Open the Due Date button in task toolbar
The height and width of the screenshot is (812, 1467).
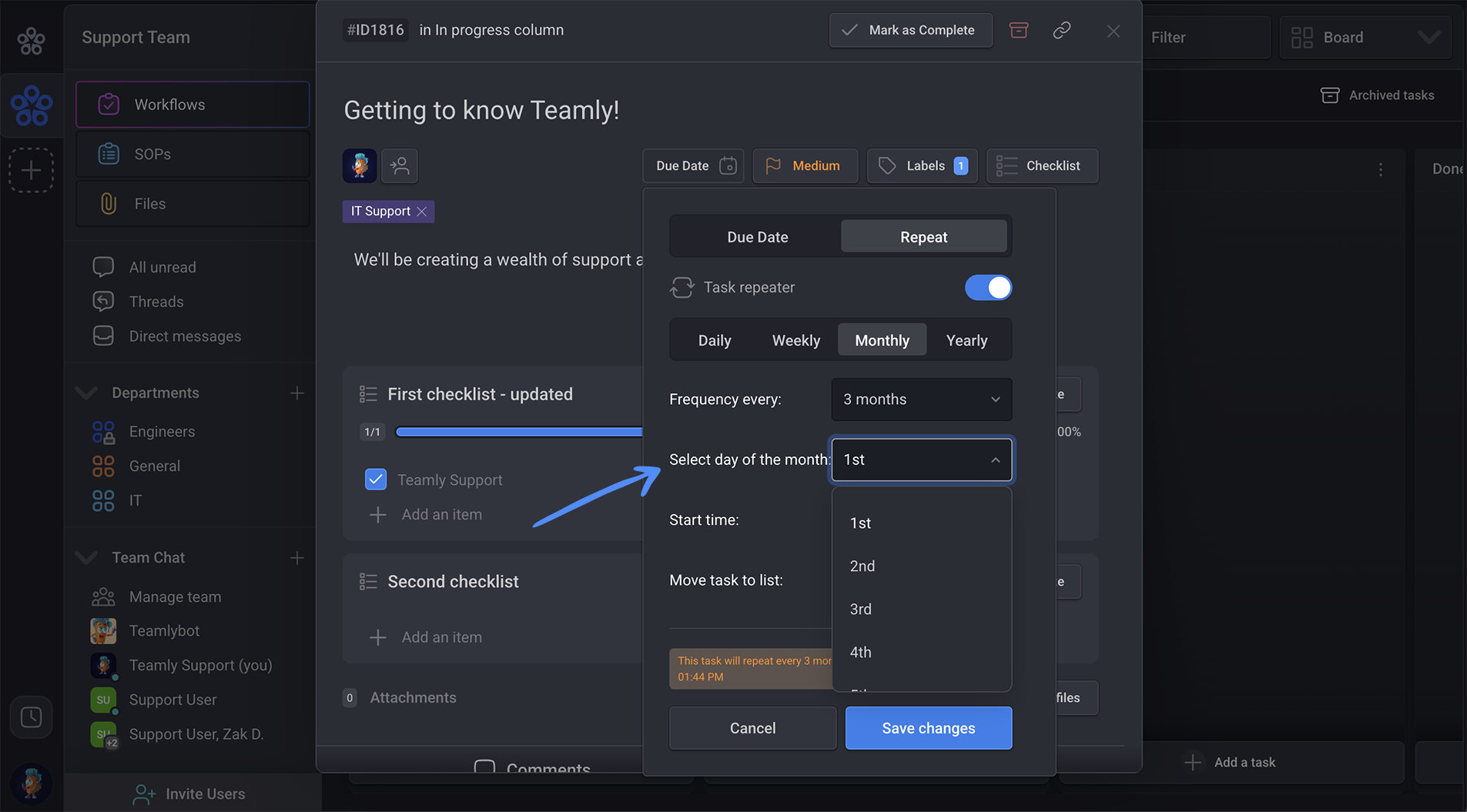point(693,166)
